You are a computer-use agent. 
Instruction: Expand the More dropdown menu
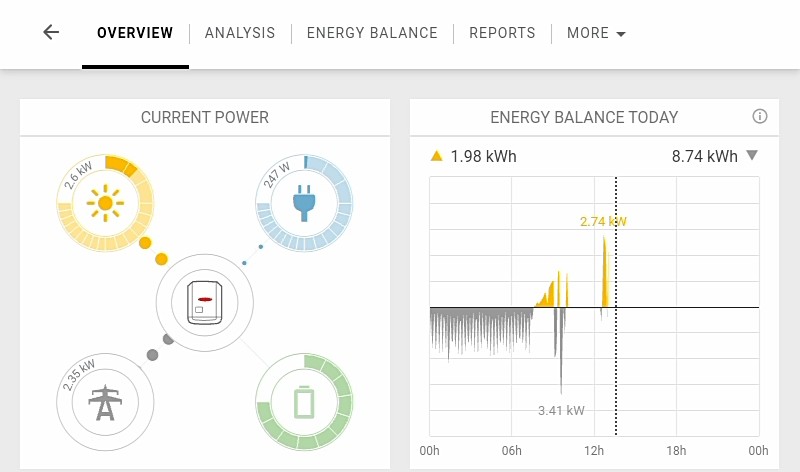[x=596, y=33]
